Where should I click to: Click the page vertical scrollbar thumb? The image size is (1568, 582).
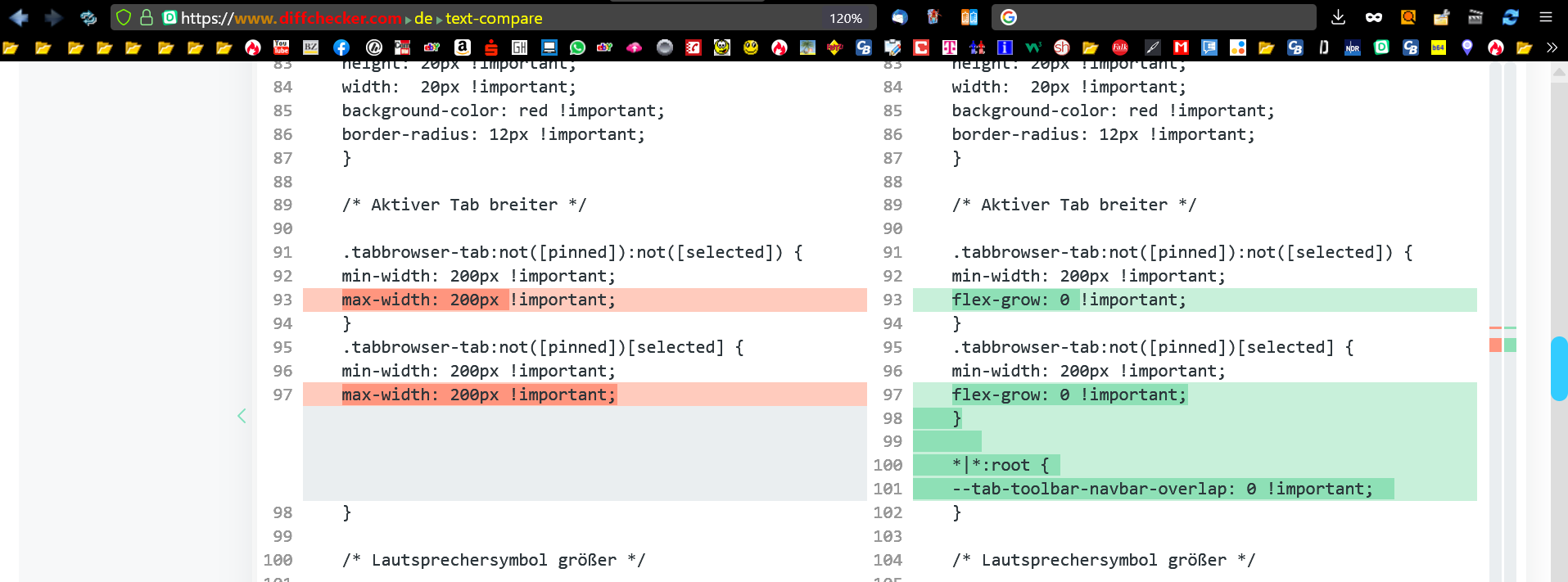click(x=1559, y=368)
